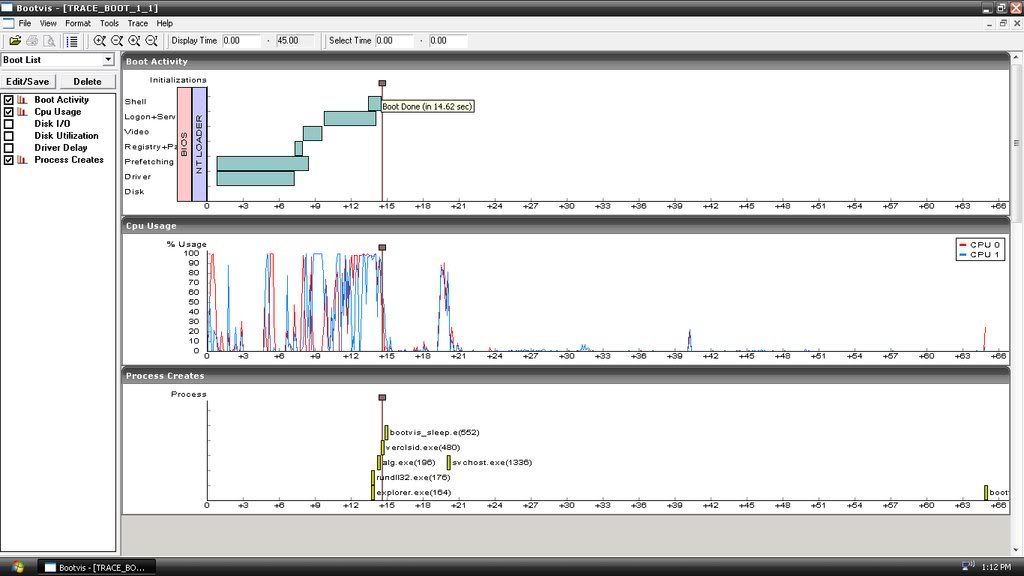Click the marker handle atop the Cpu Usage graph

pos(382,248)
